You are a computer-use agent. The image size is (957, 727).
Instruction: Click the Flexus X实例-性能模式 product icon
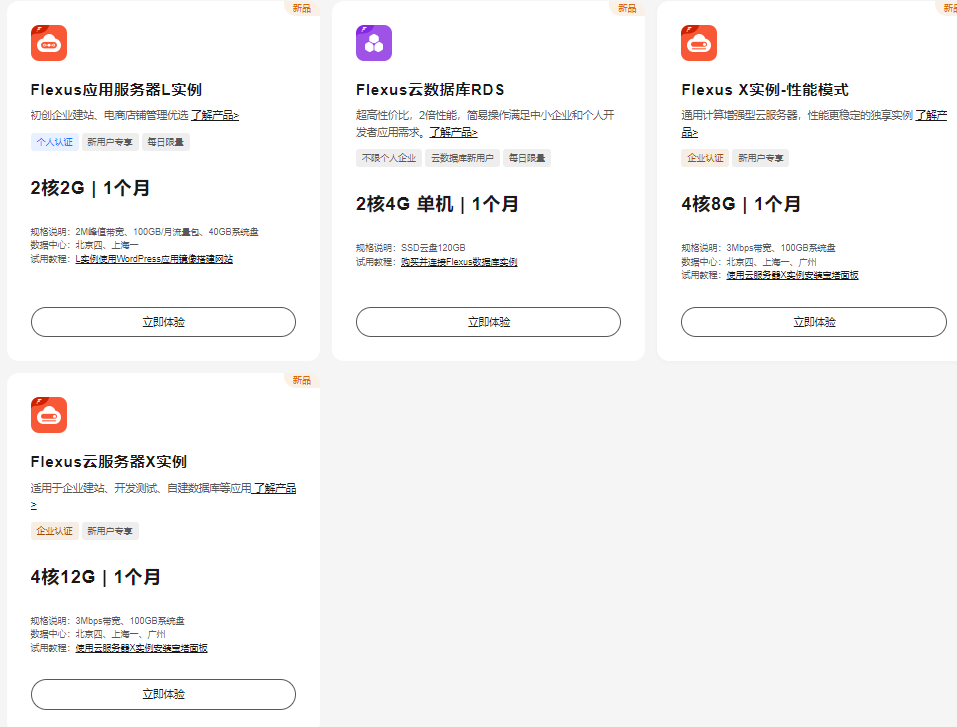(x=699, y=43)
